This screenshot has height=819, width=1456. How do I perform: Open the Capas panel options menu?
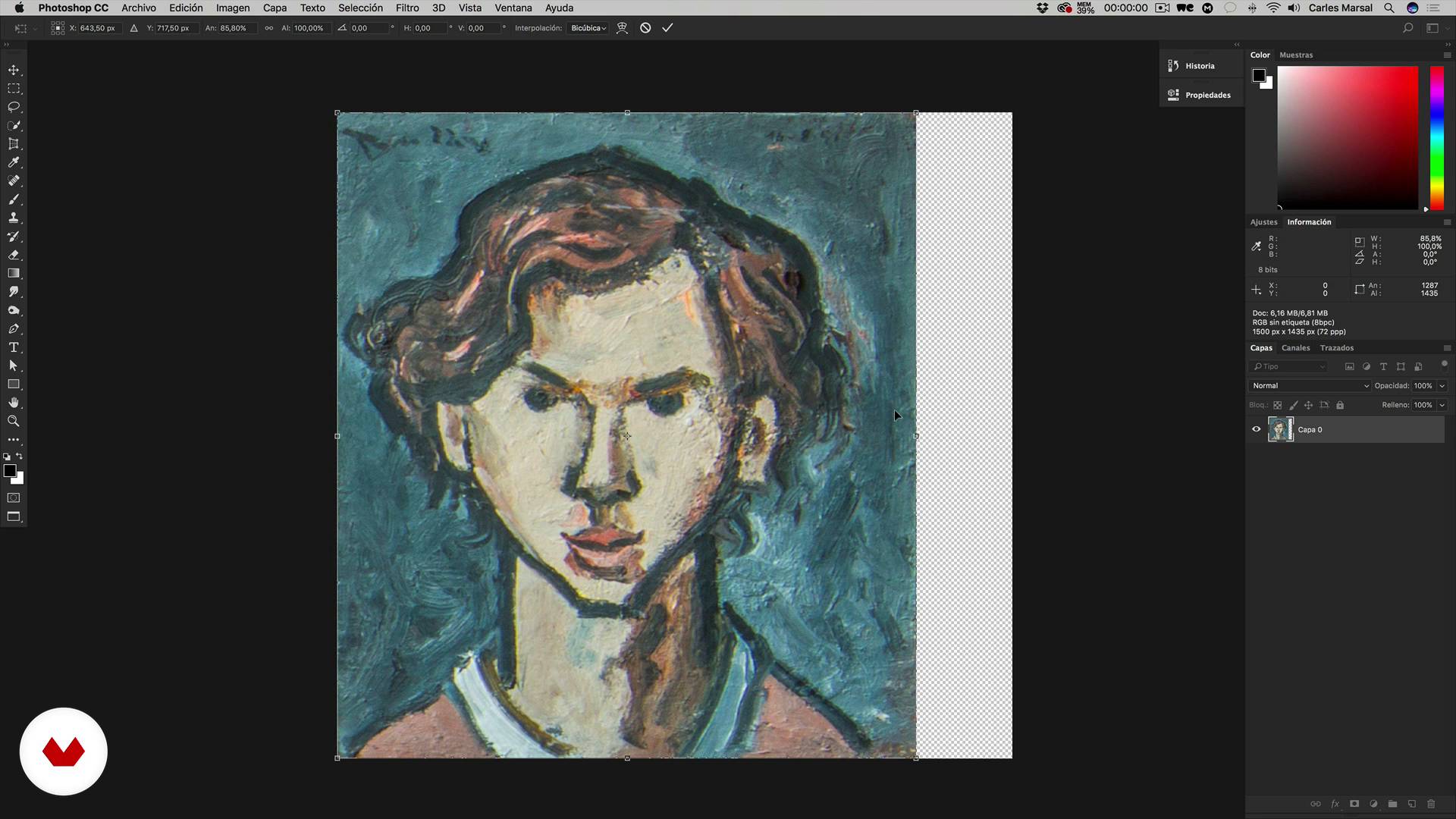click(x=1447, y=348)
